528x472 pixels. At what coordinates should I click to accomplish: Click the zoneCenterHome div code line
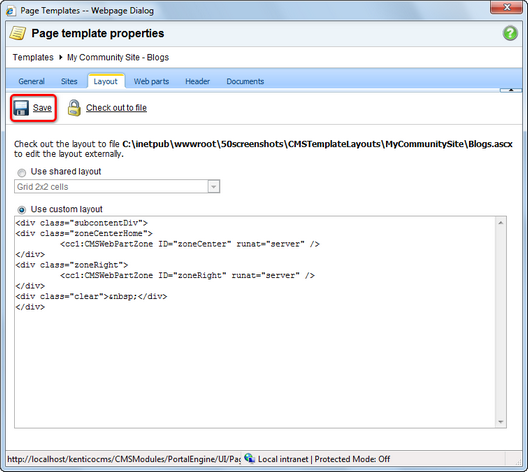84,233
